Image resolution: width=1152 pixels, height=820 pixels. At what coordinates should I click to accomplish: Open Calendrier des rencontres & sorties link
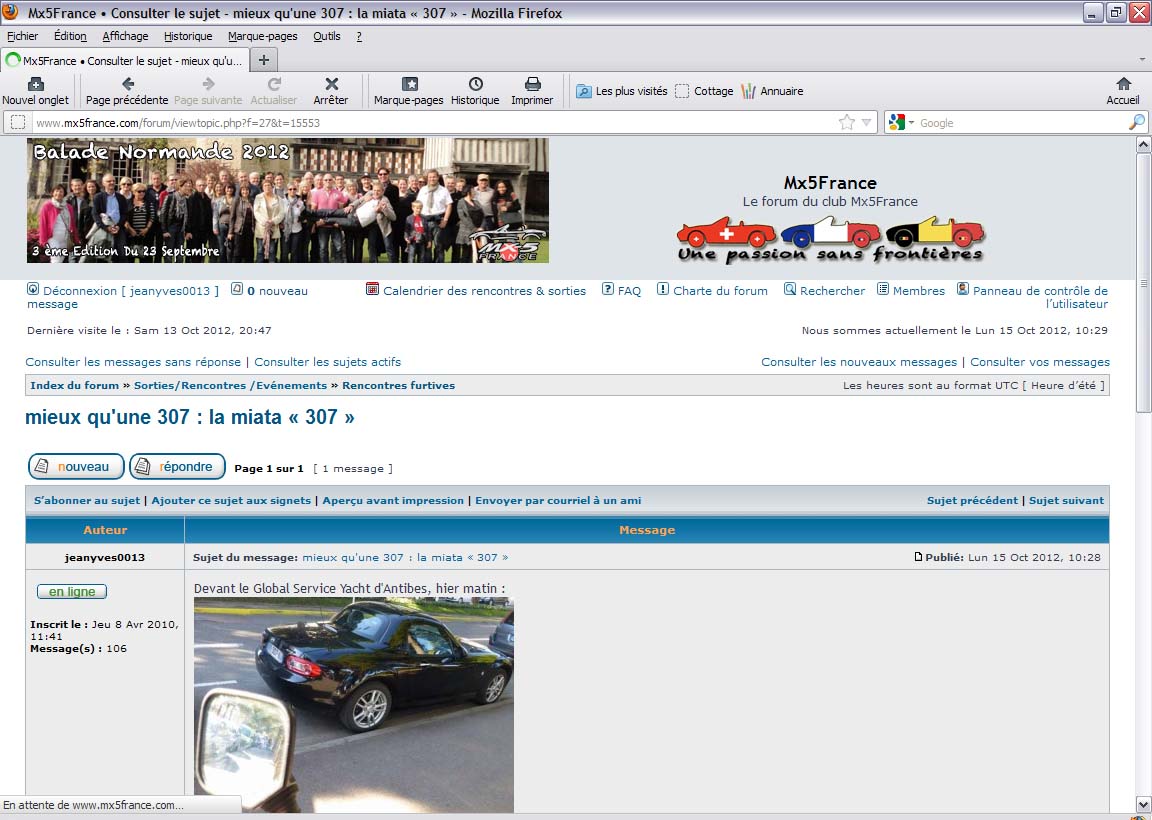(484, 291)
